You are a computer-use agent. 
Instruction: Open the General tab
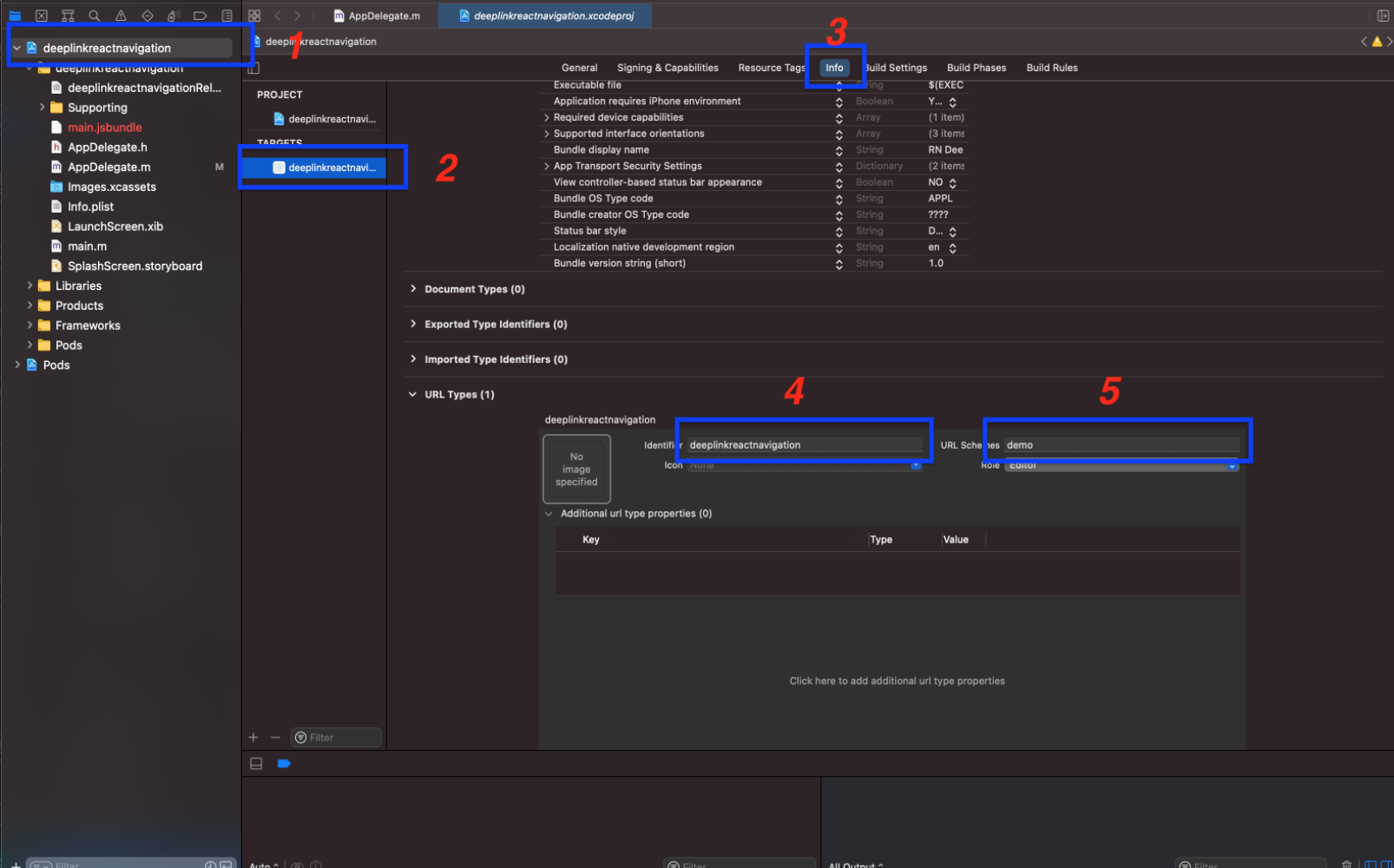[580, 68]
